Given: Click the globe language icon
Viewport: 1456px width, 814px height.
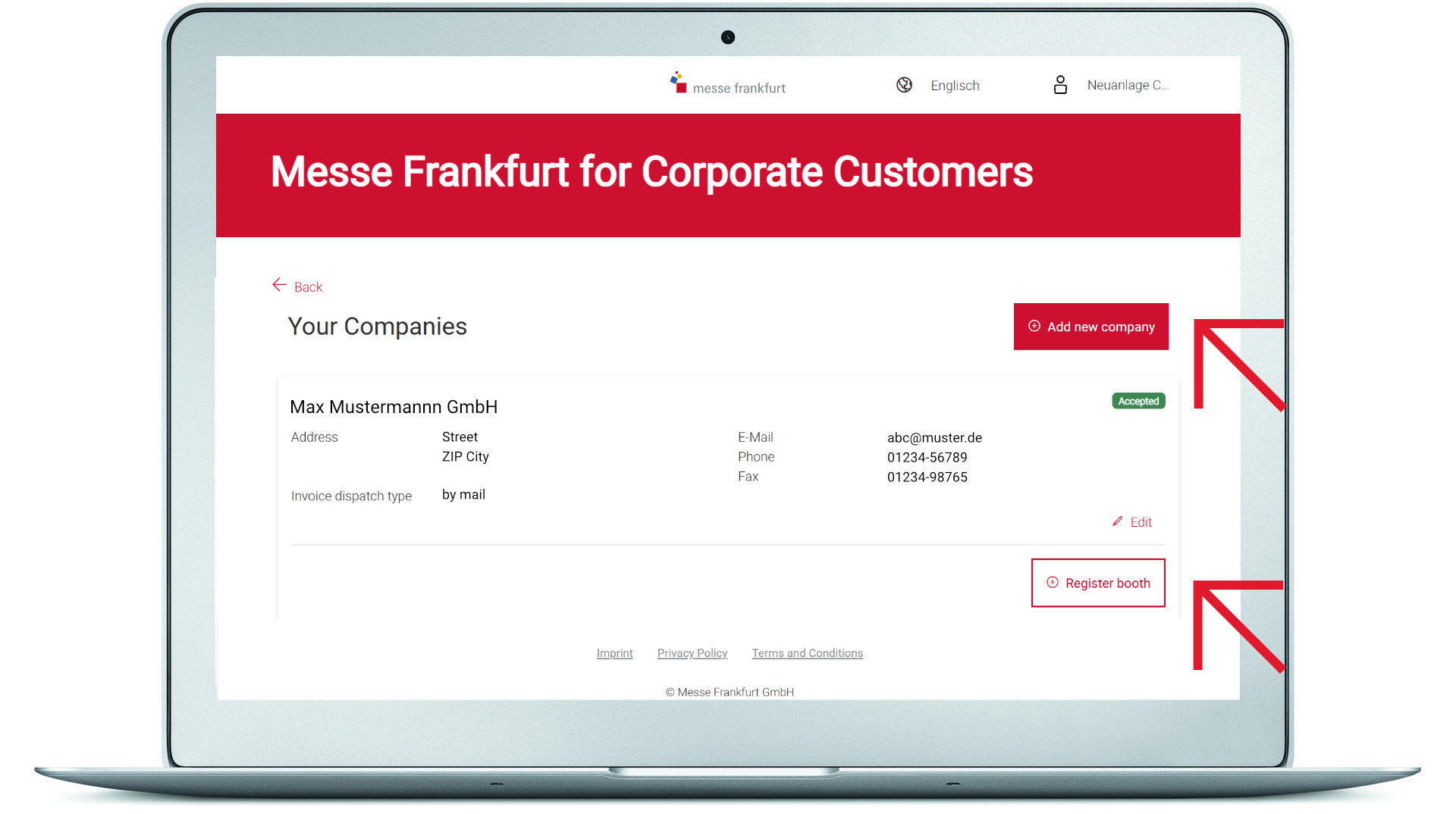Looking at the screenshot, I should click(904, 85).
